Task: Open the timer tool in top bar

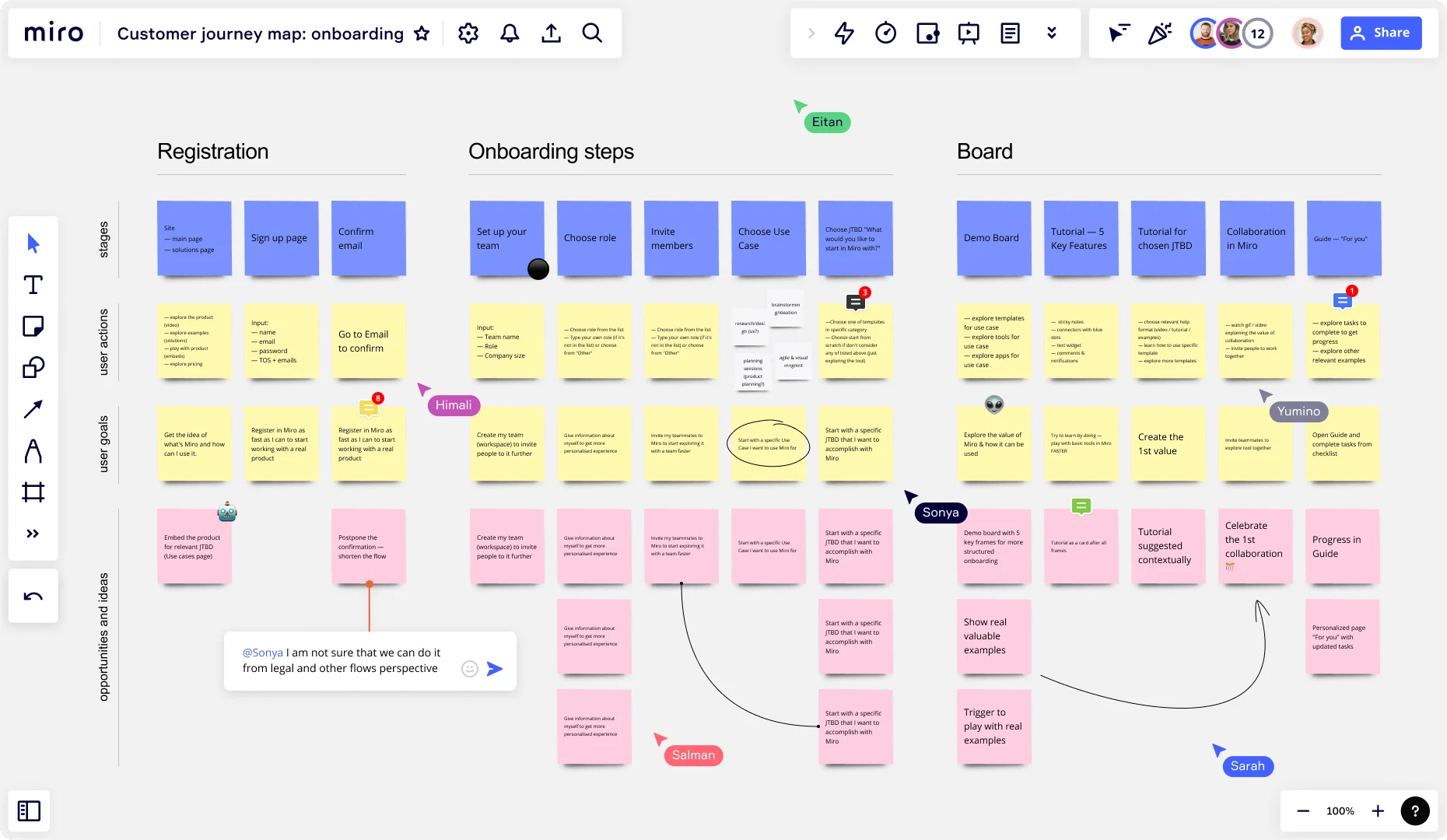Action: pyautogui.click(x=885, y=33)
